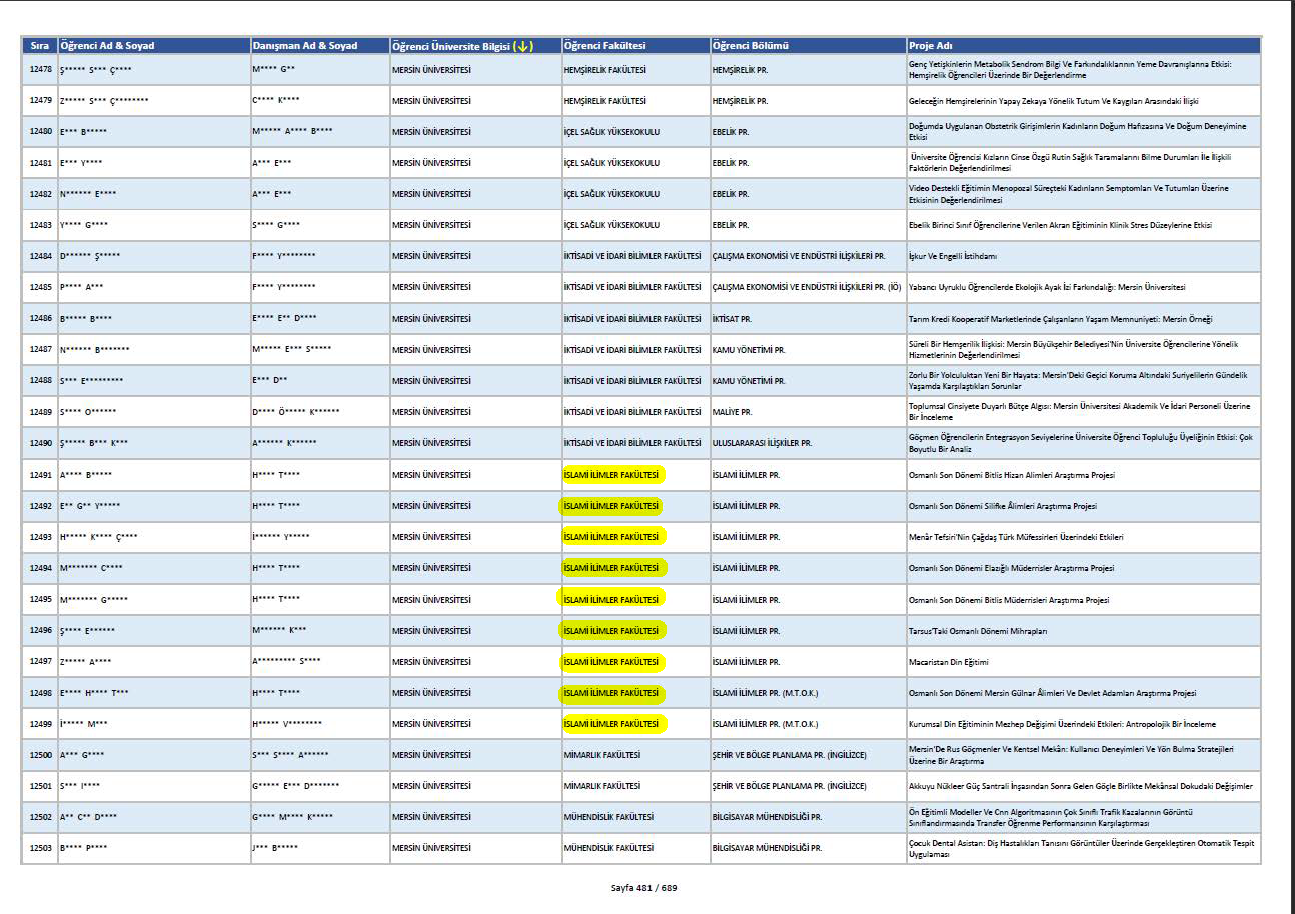Click the "Öğrenci Ad & Soyad" column header
This screenshot has width=1295, height=914.
pyautogui.click(x=108, y=46)
